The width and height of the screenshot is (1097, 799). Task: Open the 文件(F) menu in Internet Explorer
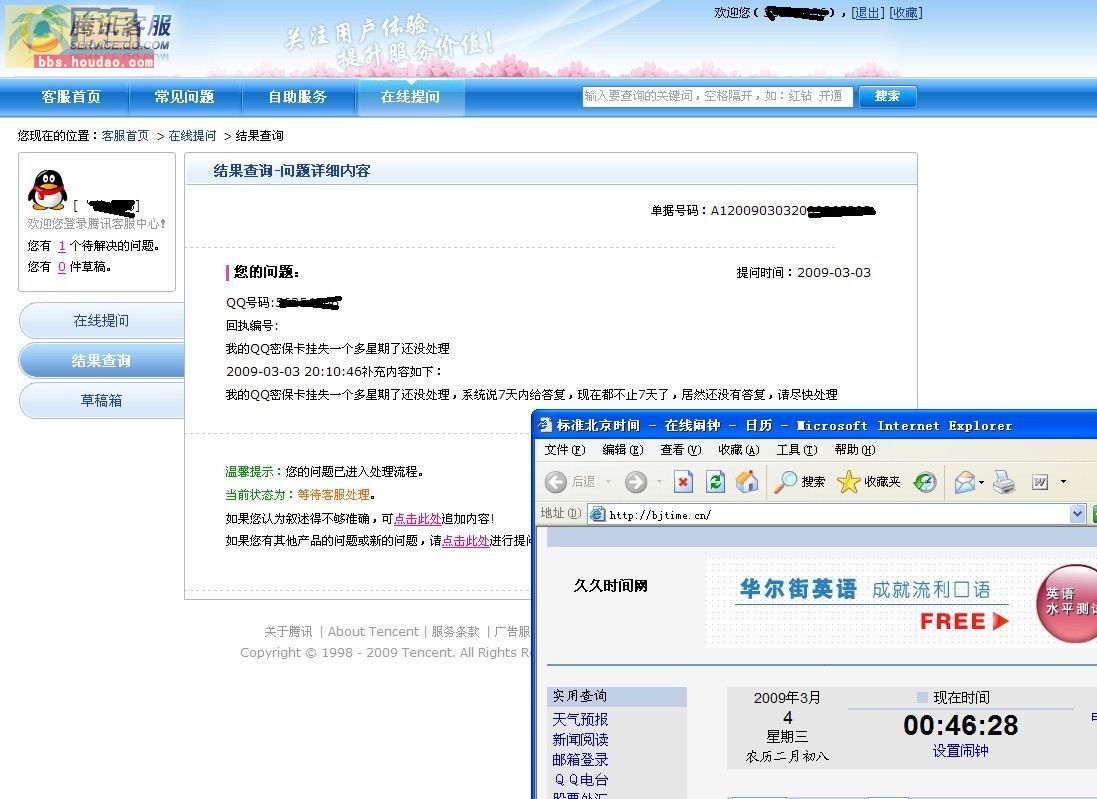tap(565, 450)
